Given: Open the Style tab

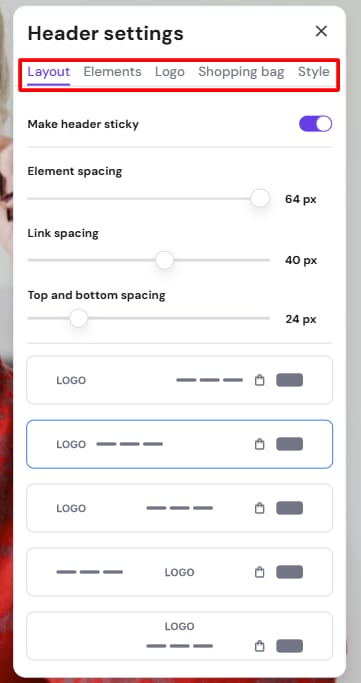Looking at the screenshot, I should coord(314,72).
